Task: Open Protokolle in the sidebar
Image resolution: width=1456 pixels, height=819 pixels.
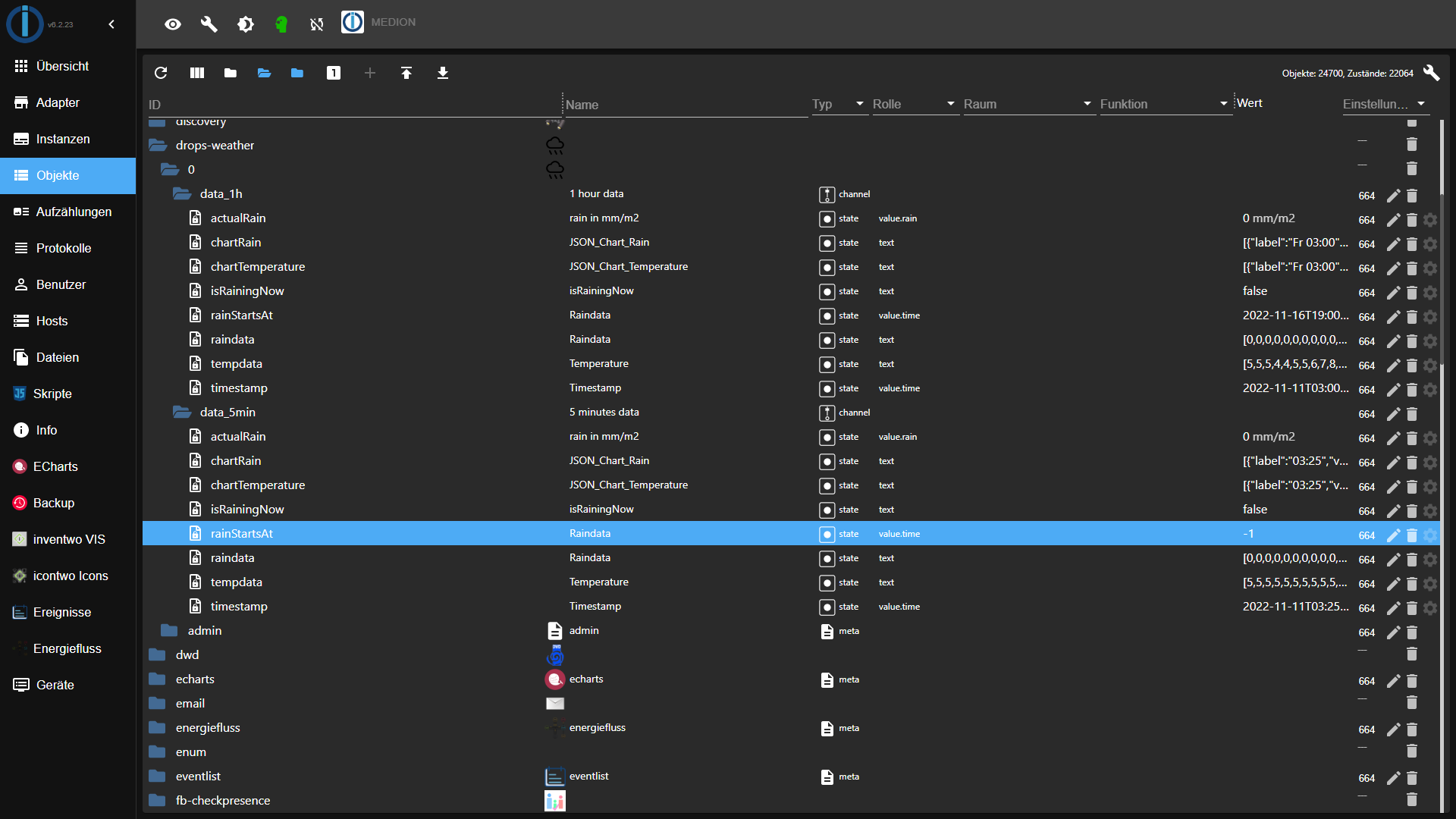Action: click(68, 248)
